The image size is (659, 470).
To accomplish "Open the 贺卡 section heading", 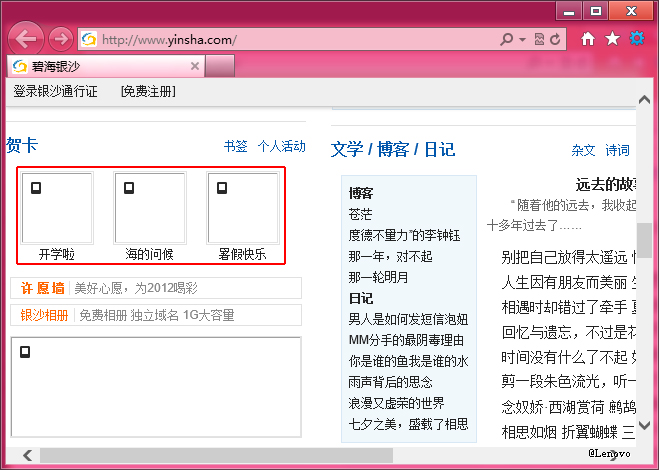I will 22,145.
